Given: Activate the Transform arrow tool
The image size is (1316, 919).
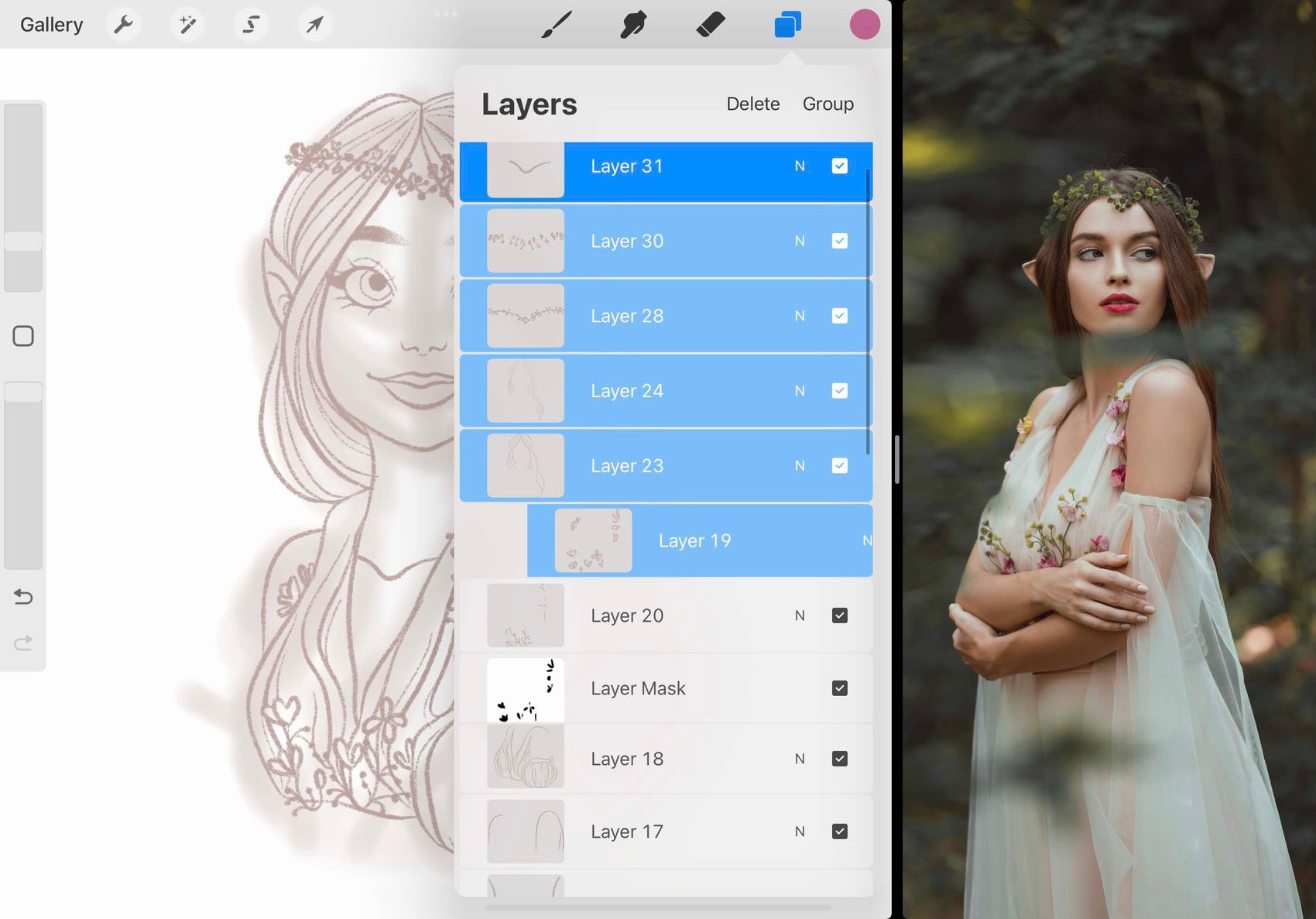Looking at the screenshot, I should click(x=315, y=25).
